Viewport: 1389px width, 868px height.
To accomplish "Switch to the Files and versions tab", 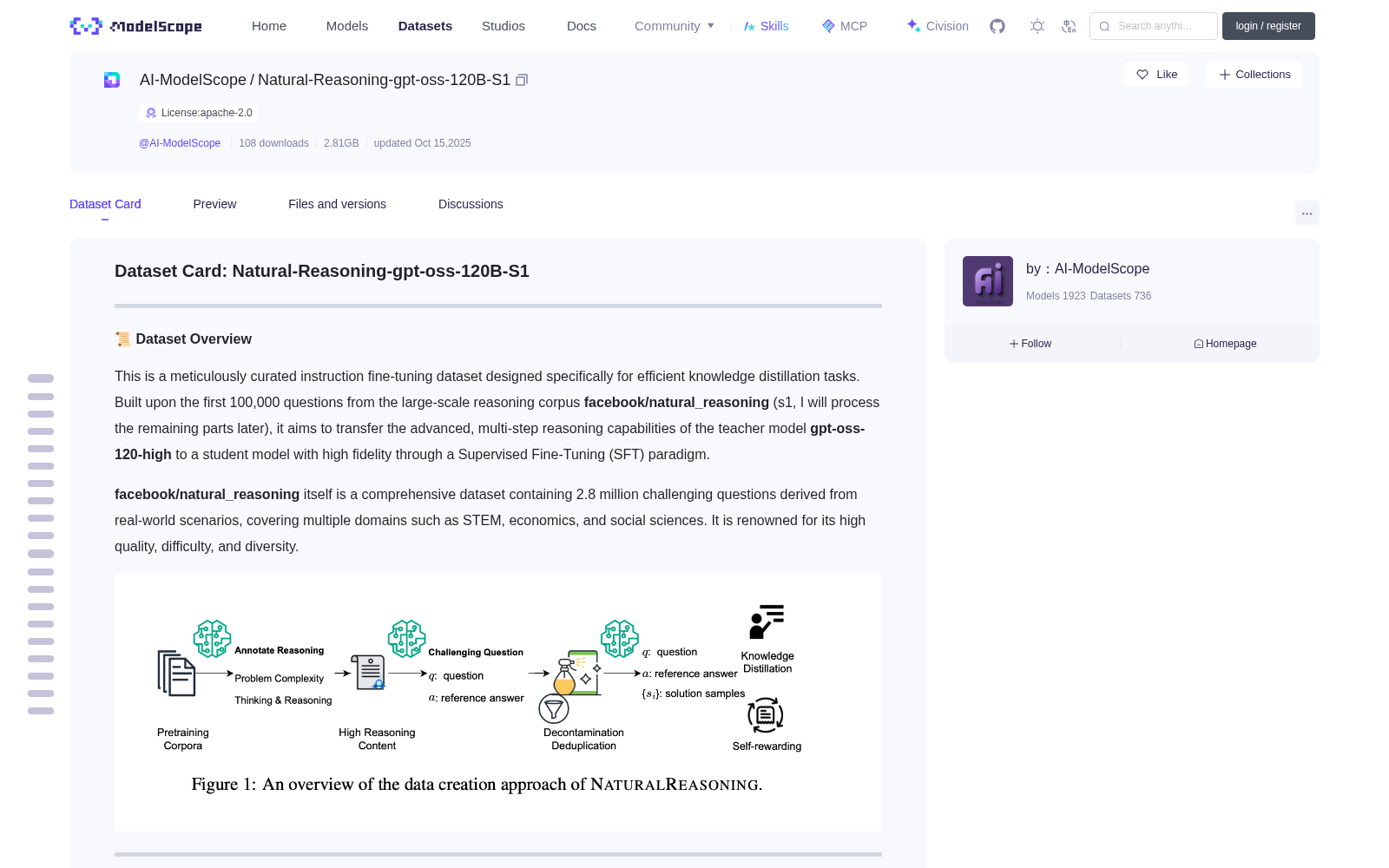I will click(337, 204).
